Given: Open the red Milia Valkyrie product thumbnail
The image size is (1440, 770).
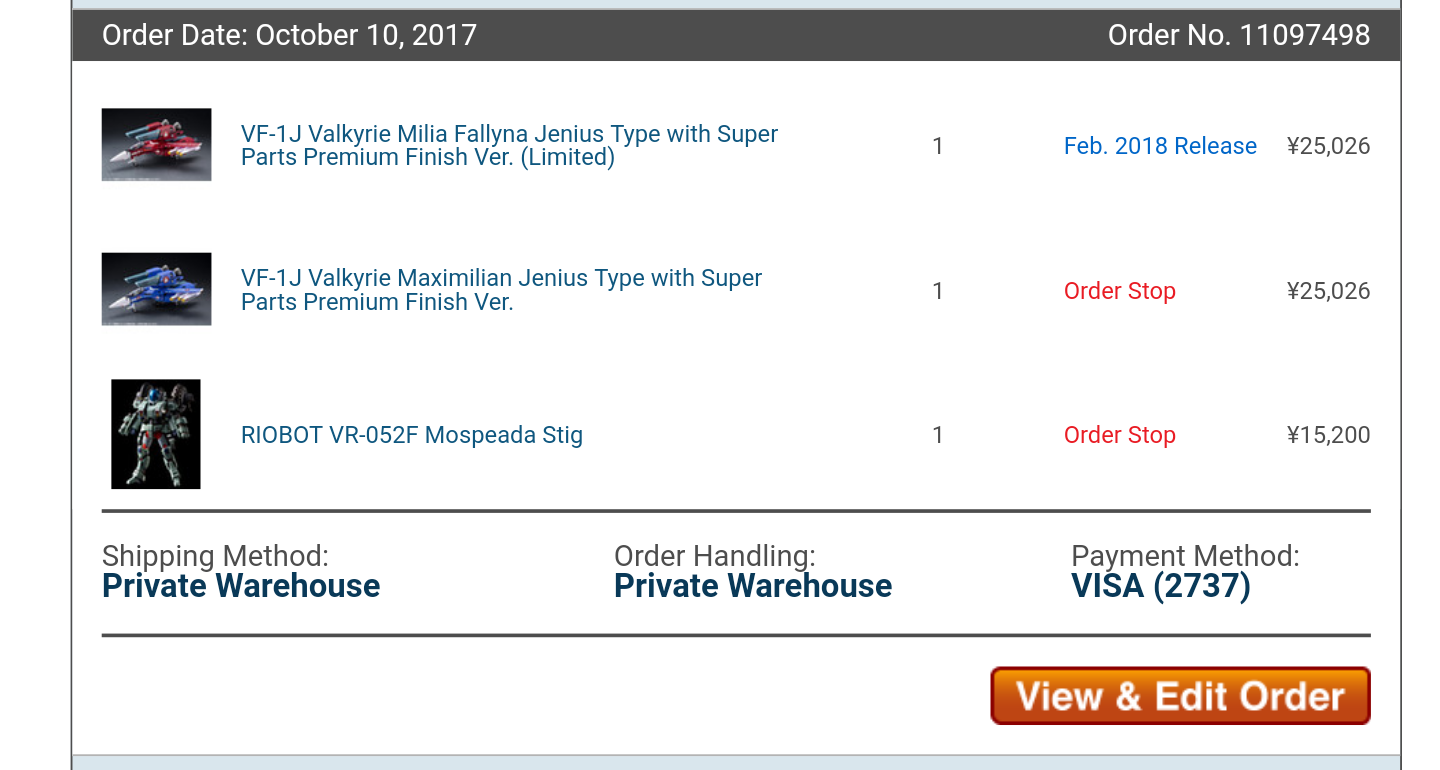Looking at the screenshot, I should 156,145.
